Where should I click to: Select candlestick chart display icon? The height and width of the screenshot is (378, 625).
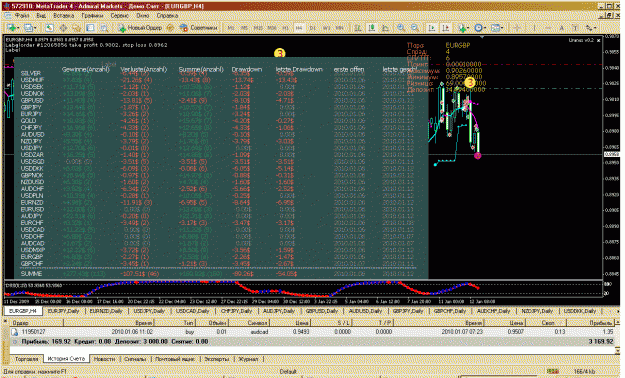pos(371,28)
